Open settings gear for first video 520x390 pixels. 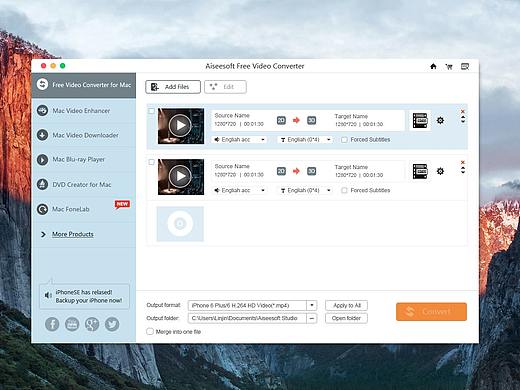440,120
